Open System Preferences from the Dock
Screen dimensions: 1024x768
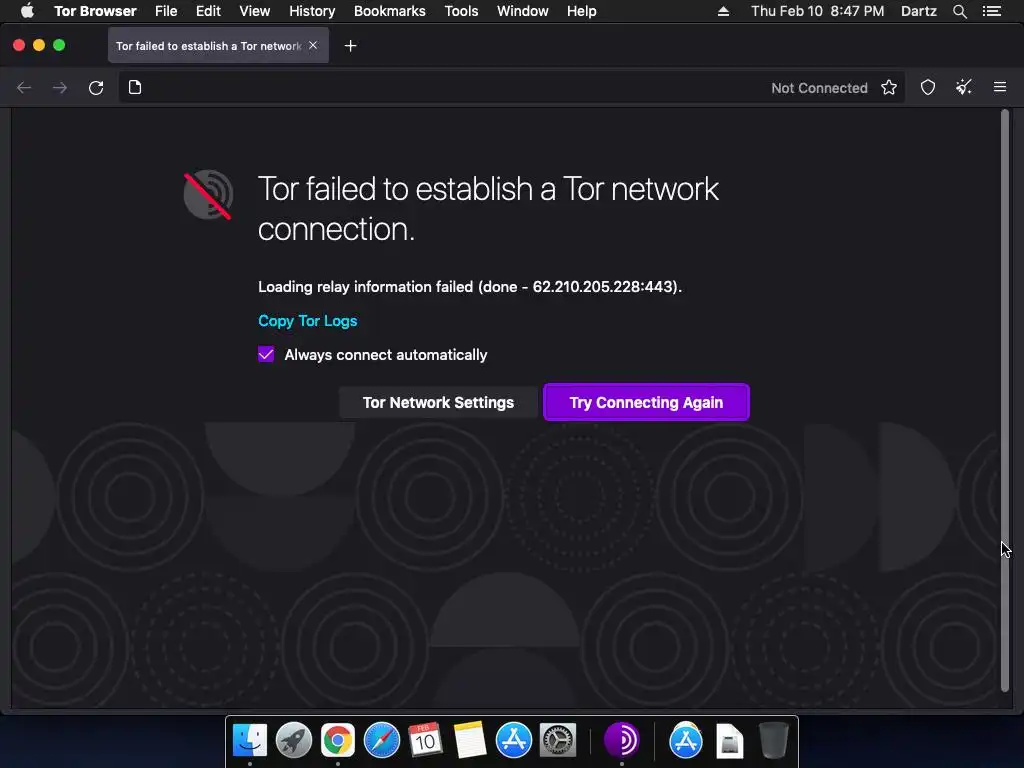pyautogui.click(x=558, y=740)
